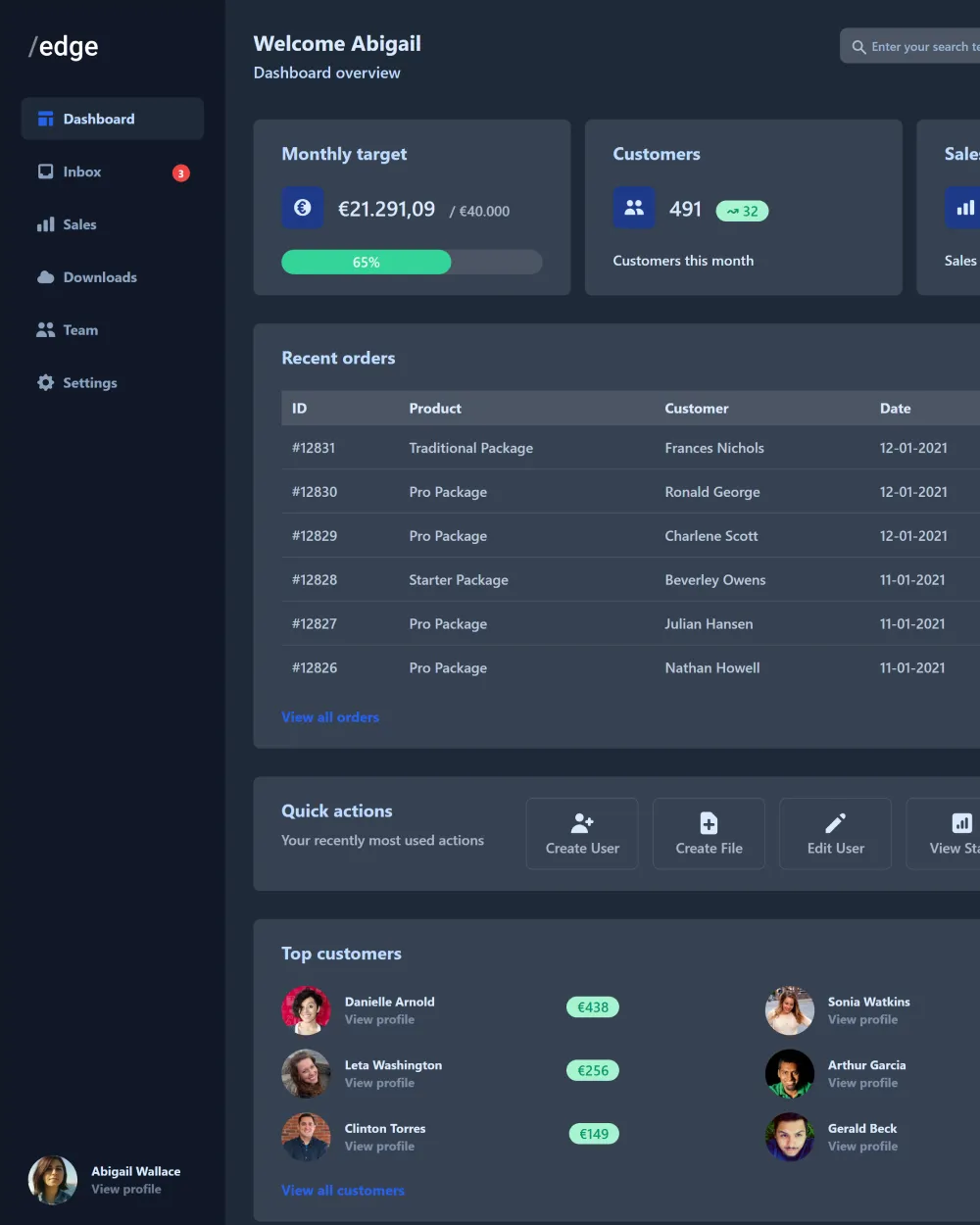Click the Create User person-plus icon
The height and width of the screenshot is (1225, 980).
click(x=582, y=823)
